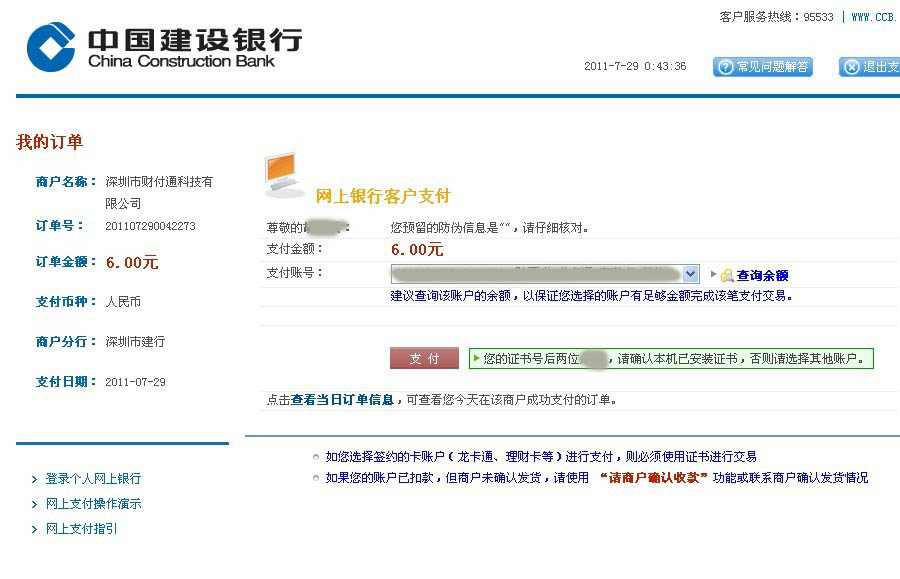900x579 pixels.
Task: Click the 我的订单 heading
Action: [49, 142]
